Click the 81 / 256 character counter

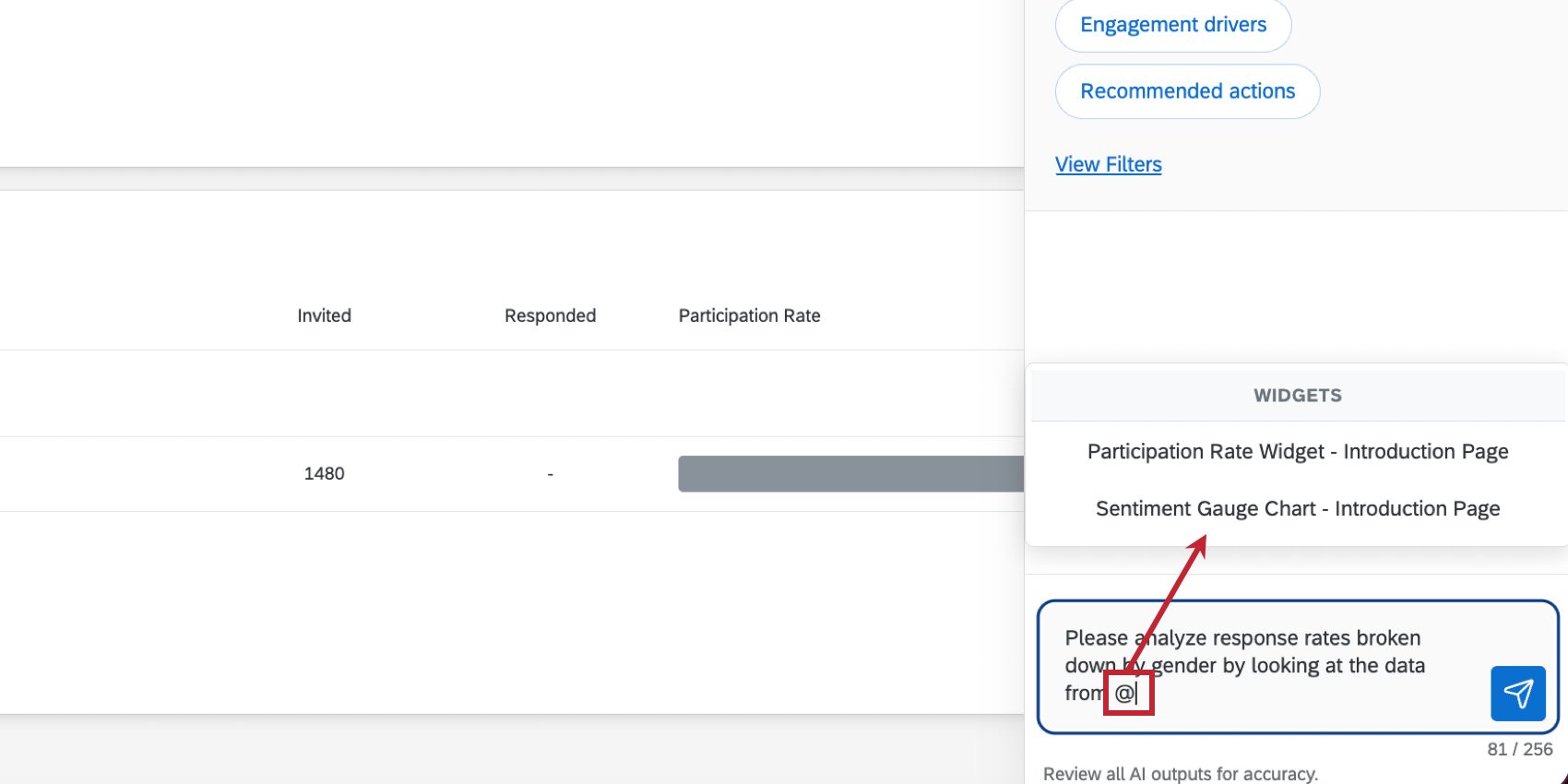[x=1519, y=750]
